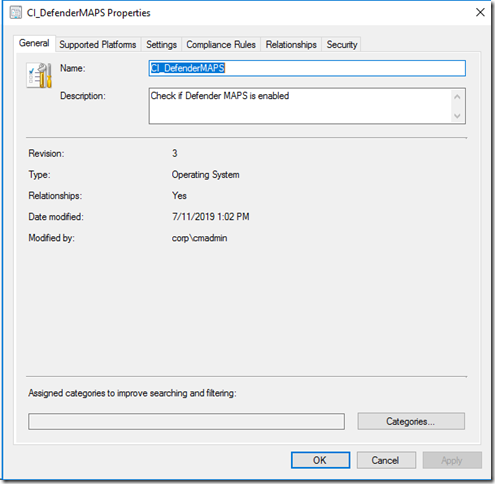
Task: Click the Date modified value text
Action: click(211, 217)
